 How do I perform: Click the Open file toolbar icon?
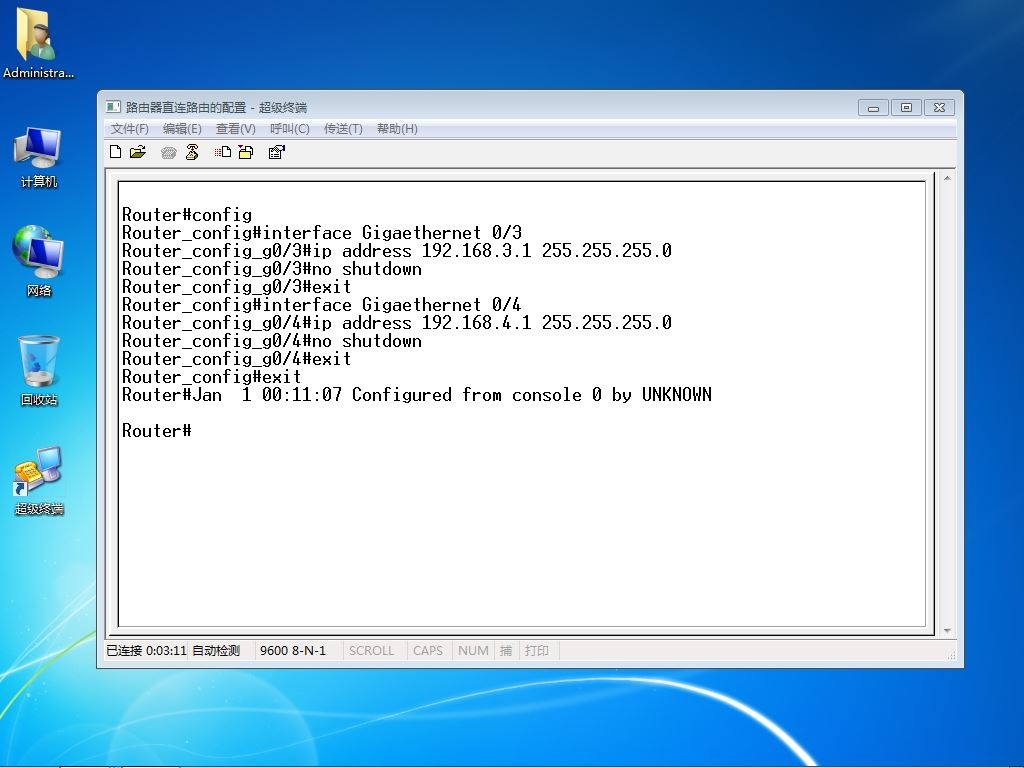[138, 152]
